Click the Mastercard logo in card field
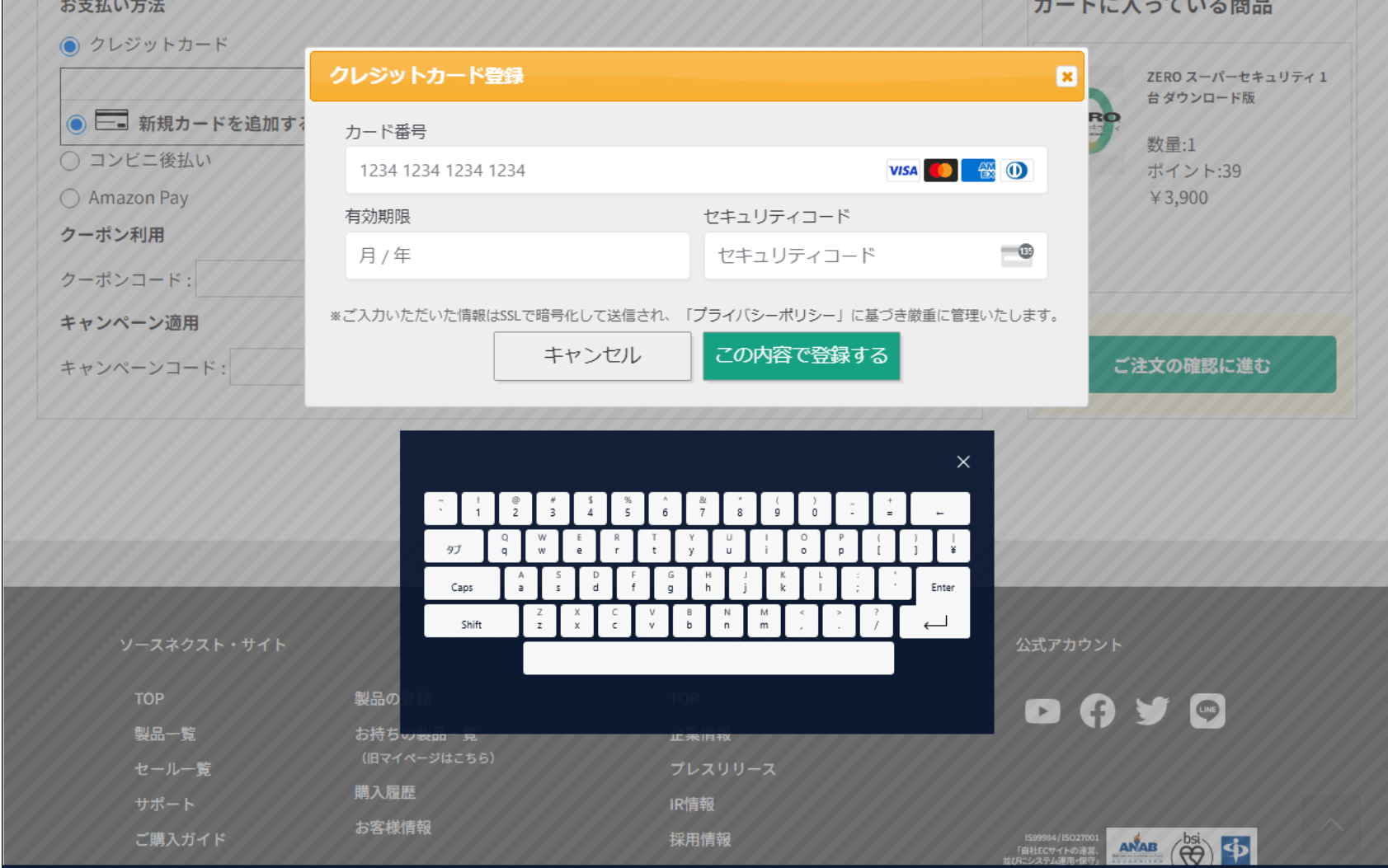 tap(941, 171)
